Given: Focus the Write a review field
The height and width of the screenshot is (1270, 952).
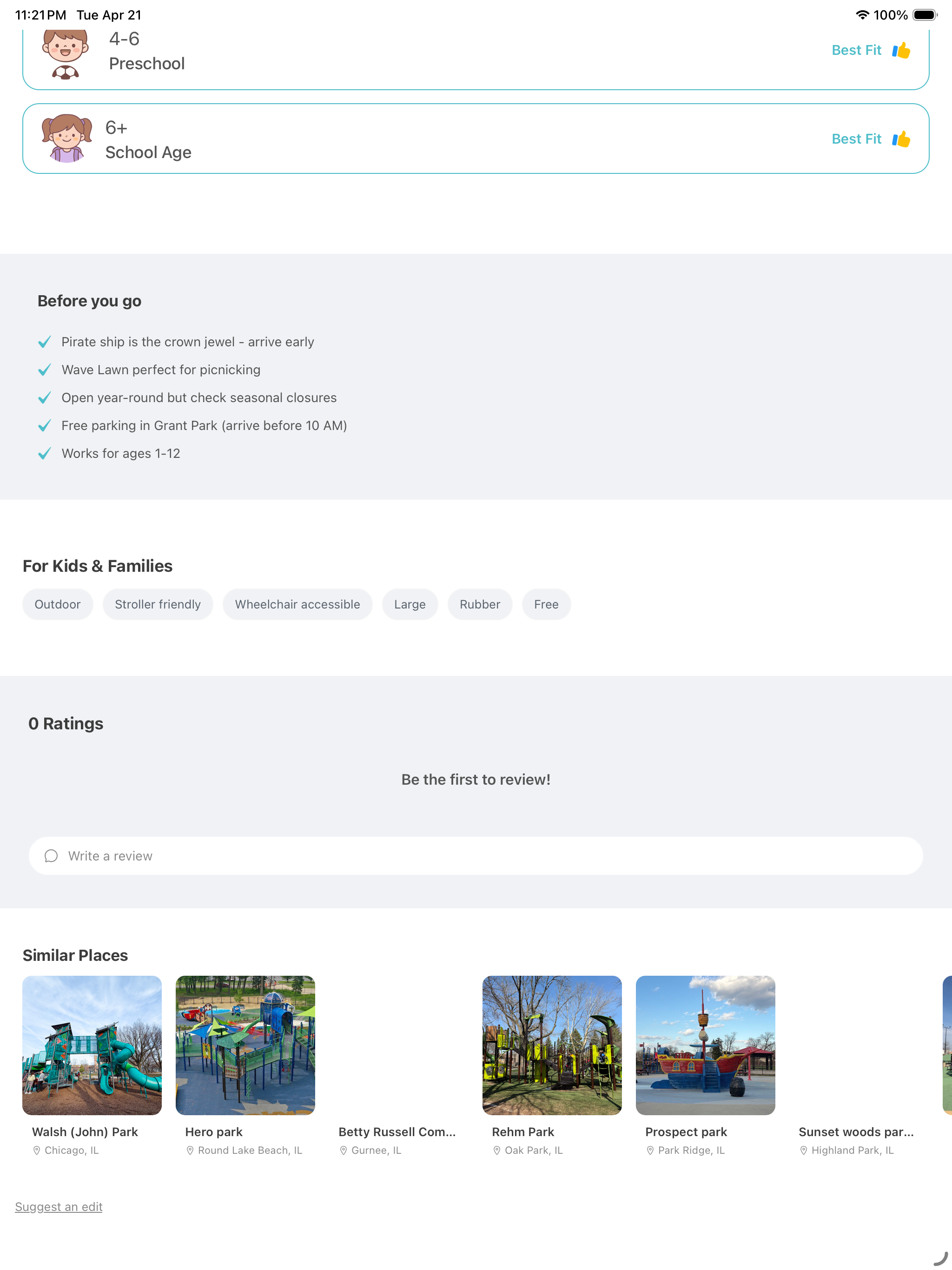Looking at the screenshot, I should pyautogui.click(x=476, y=855).
